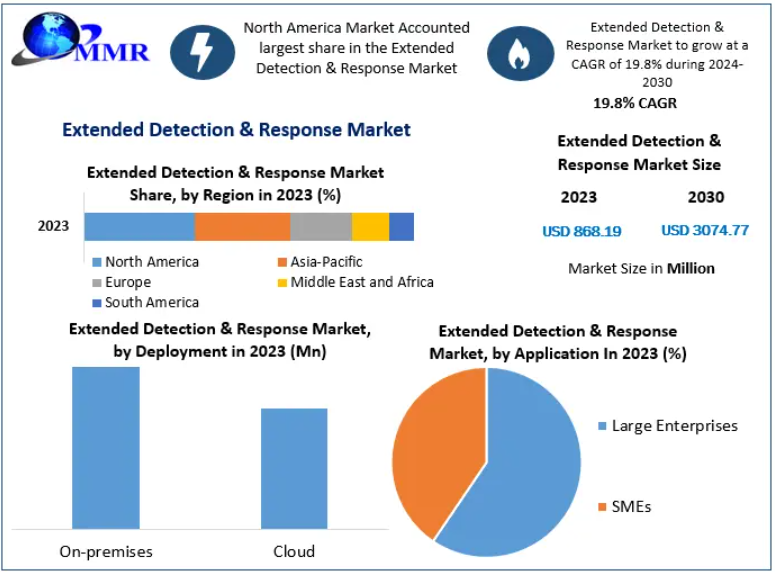Viewport: 775px width, 572px height.
Task: Click the USD 3074.77 market size value
Action: click(x=705, y=230)
